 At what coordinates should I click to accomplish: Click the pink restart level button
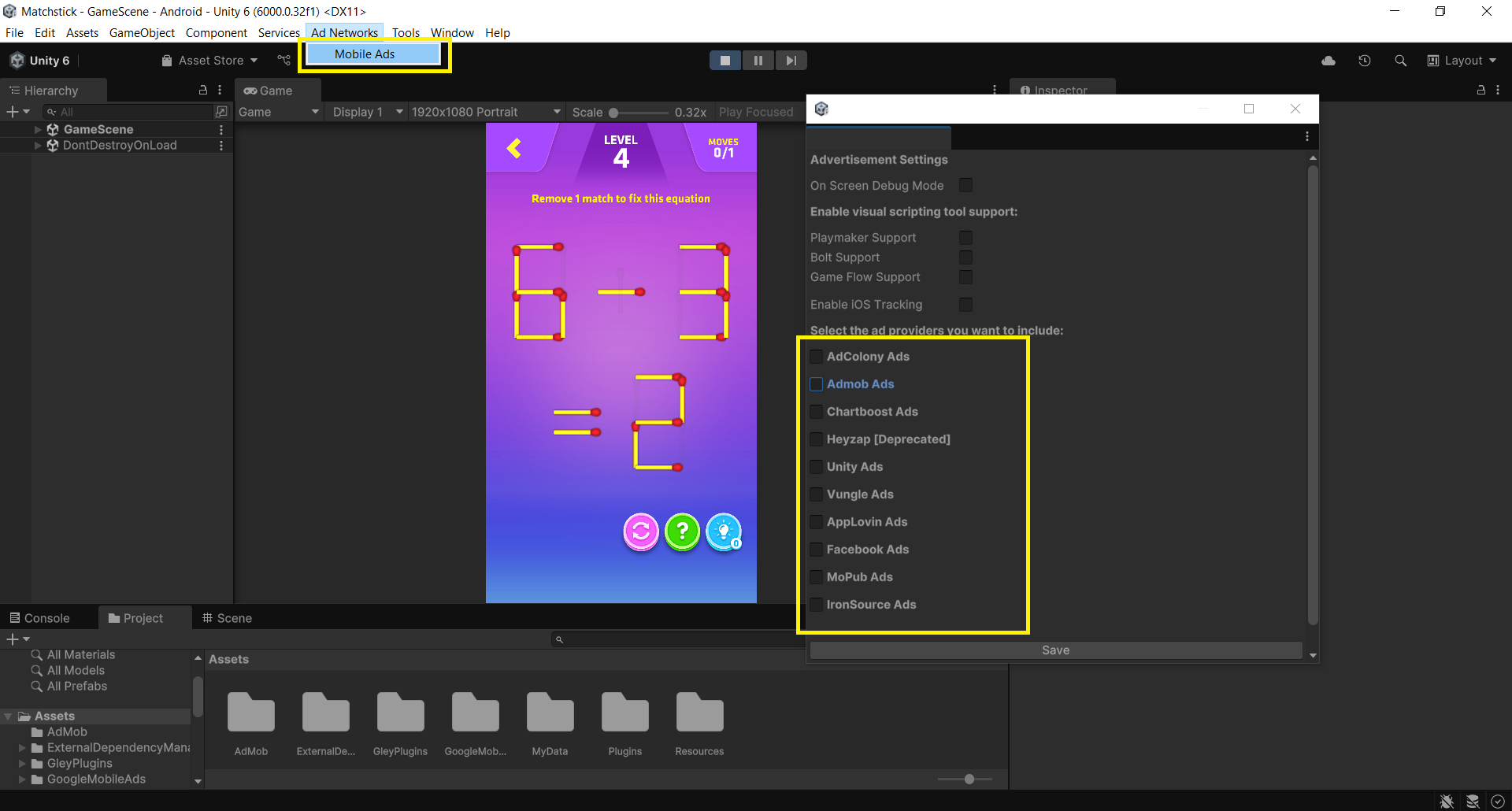[x=641, y=532]
